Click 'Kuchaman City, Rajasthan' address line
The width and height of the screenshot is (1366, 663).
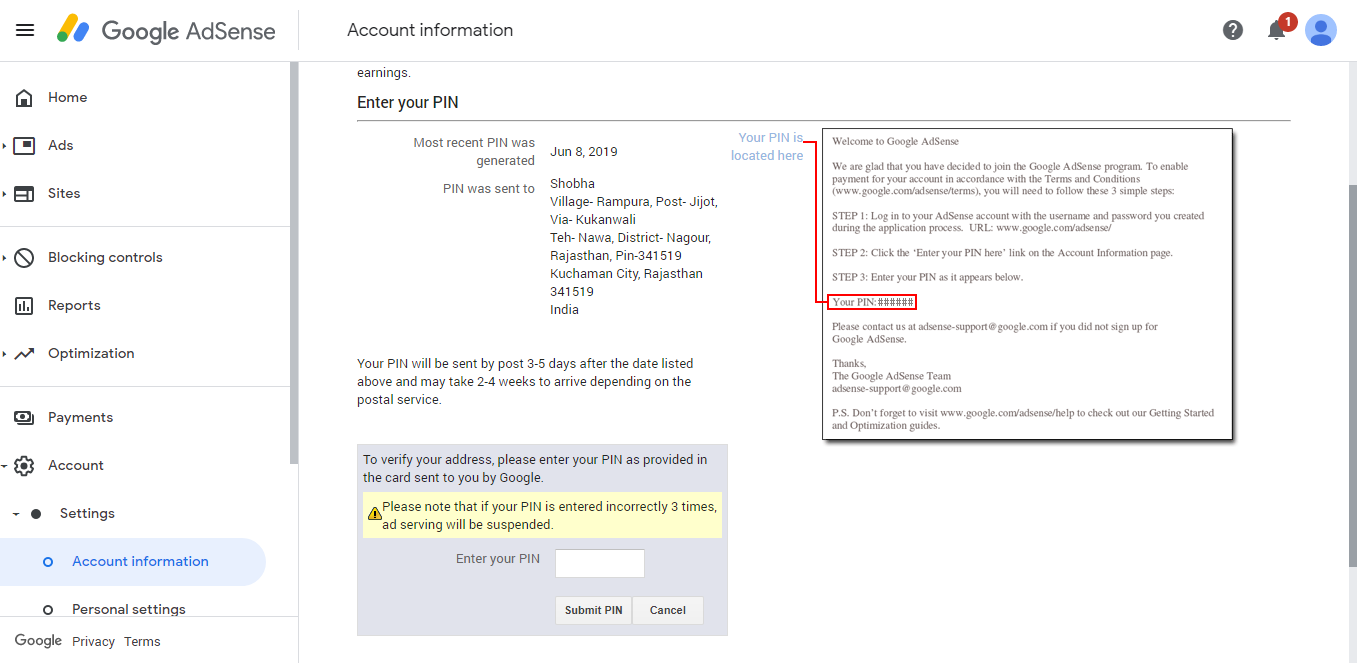click(626, 274)
